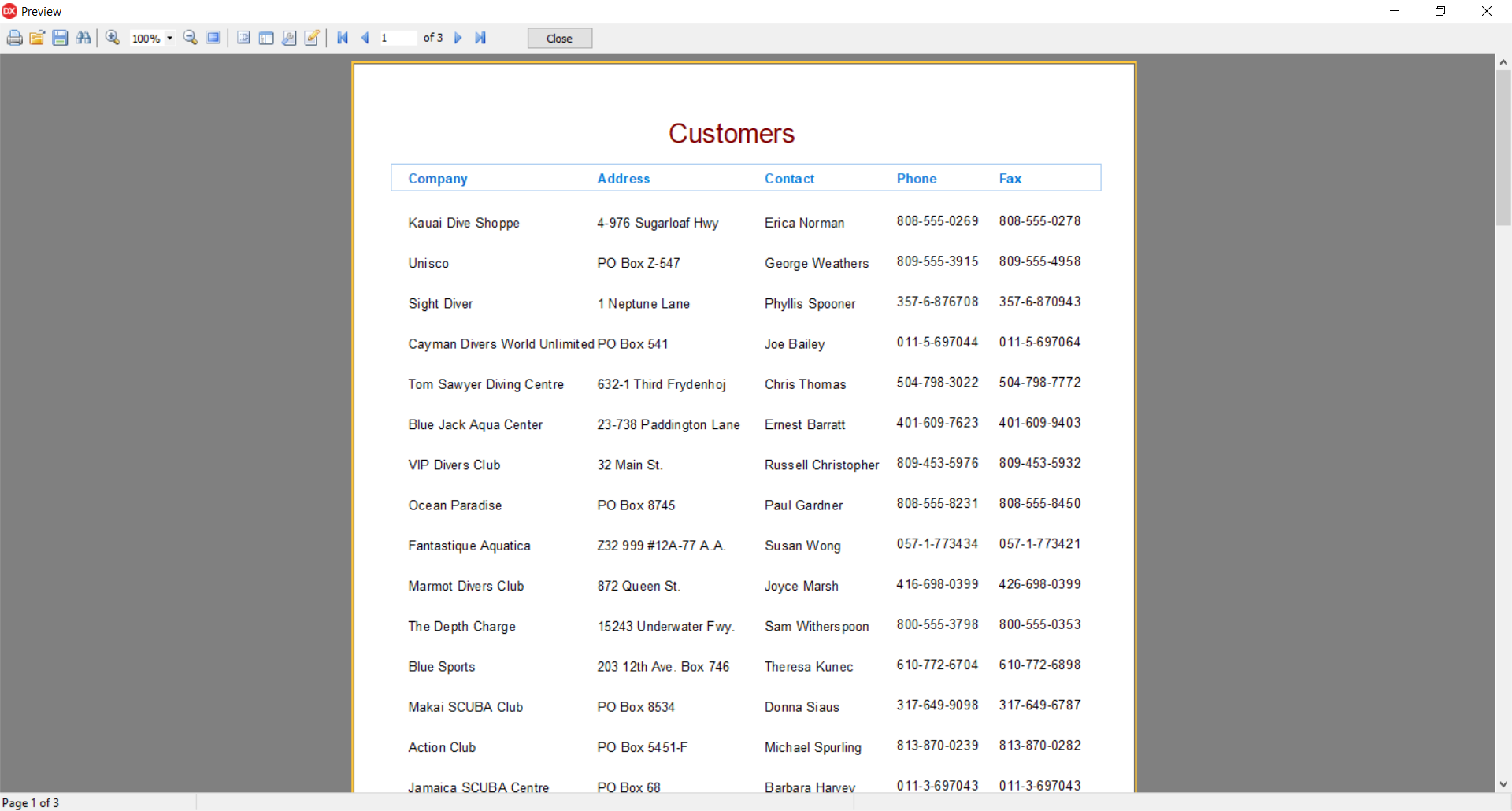This screenshot has height=811, width=1512.
Task: Click the Close button in the toolbar
Action: [x=559, y=39]
